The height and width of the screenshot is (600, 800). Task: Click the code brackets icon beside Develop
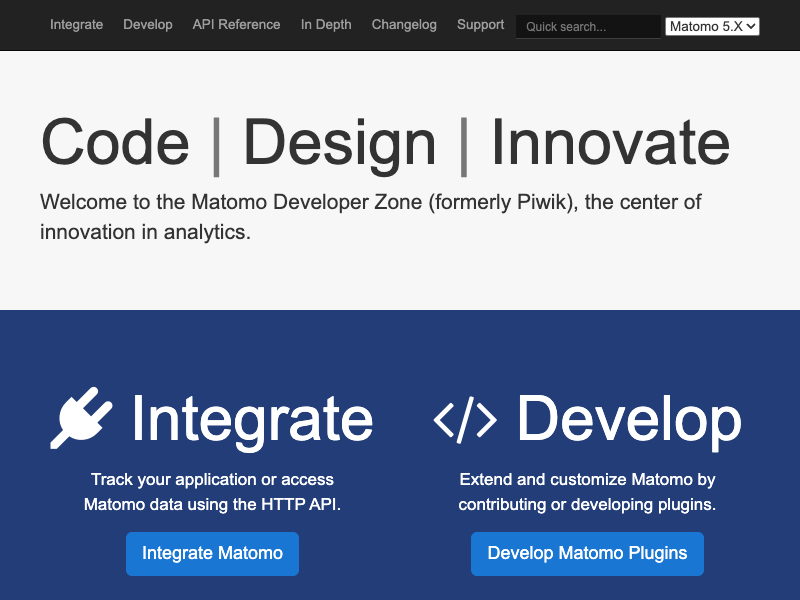[x=465, y=420]
